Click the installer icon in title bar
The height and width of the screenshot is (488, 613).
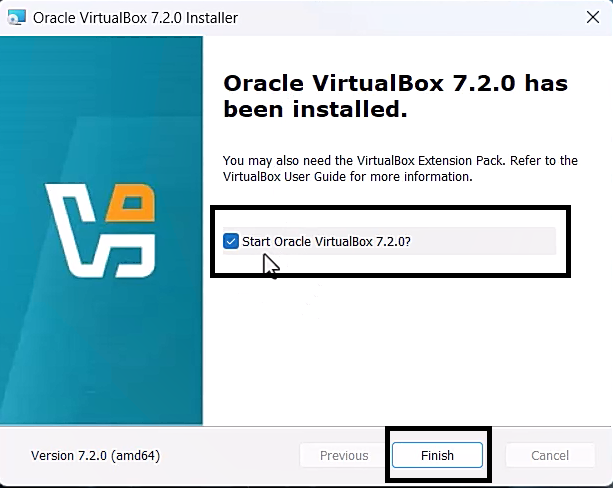(16, 18)
